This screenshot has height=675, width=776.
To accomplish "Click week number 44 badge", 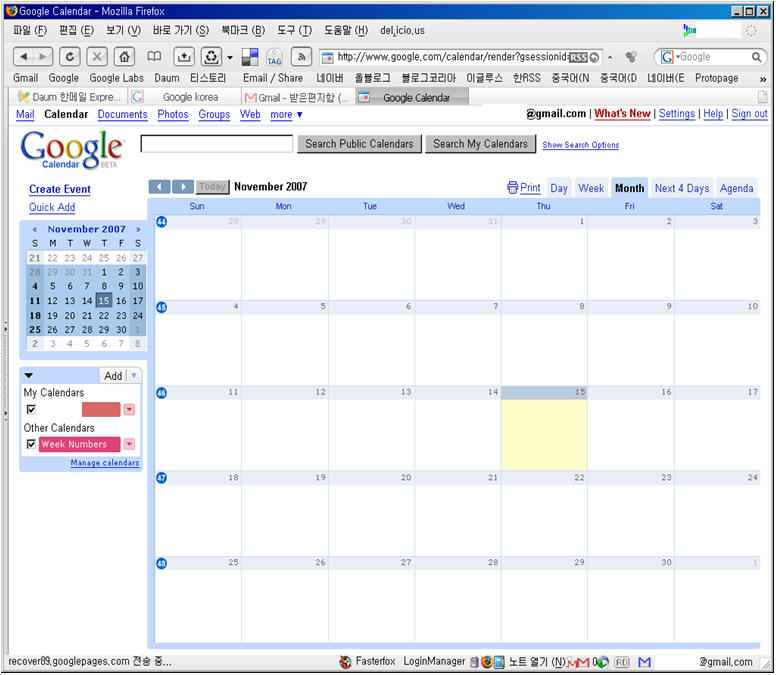I will click(x=161, y=222).
